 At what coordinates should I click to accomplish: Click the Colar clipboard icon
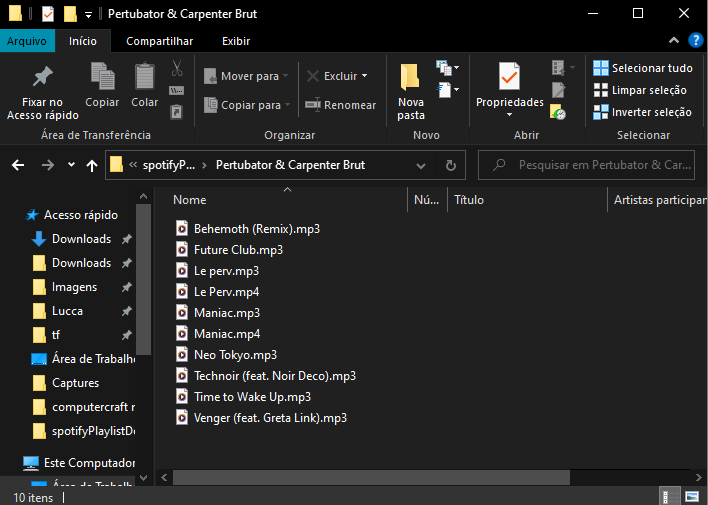click(144, 76)
